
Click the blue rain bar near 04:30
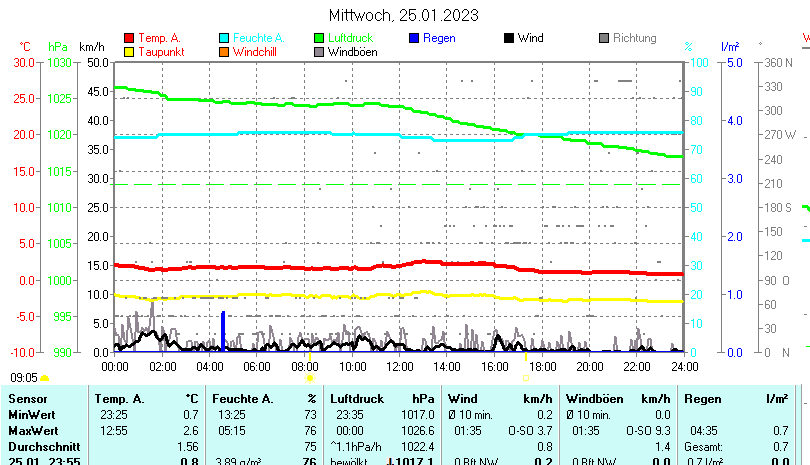[x=223, y=330]
